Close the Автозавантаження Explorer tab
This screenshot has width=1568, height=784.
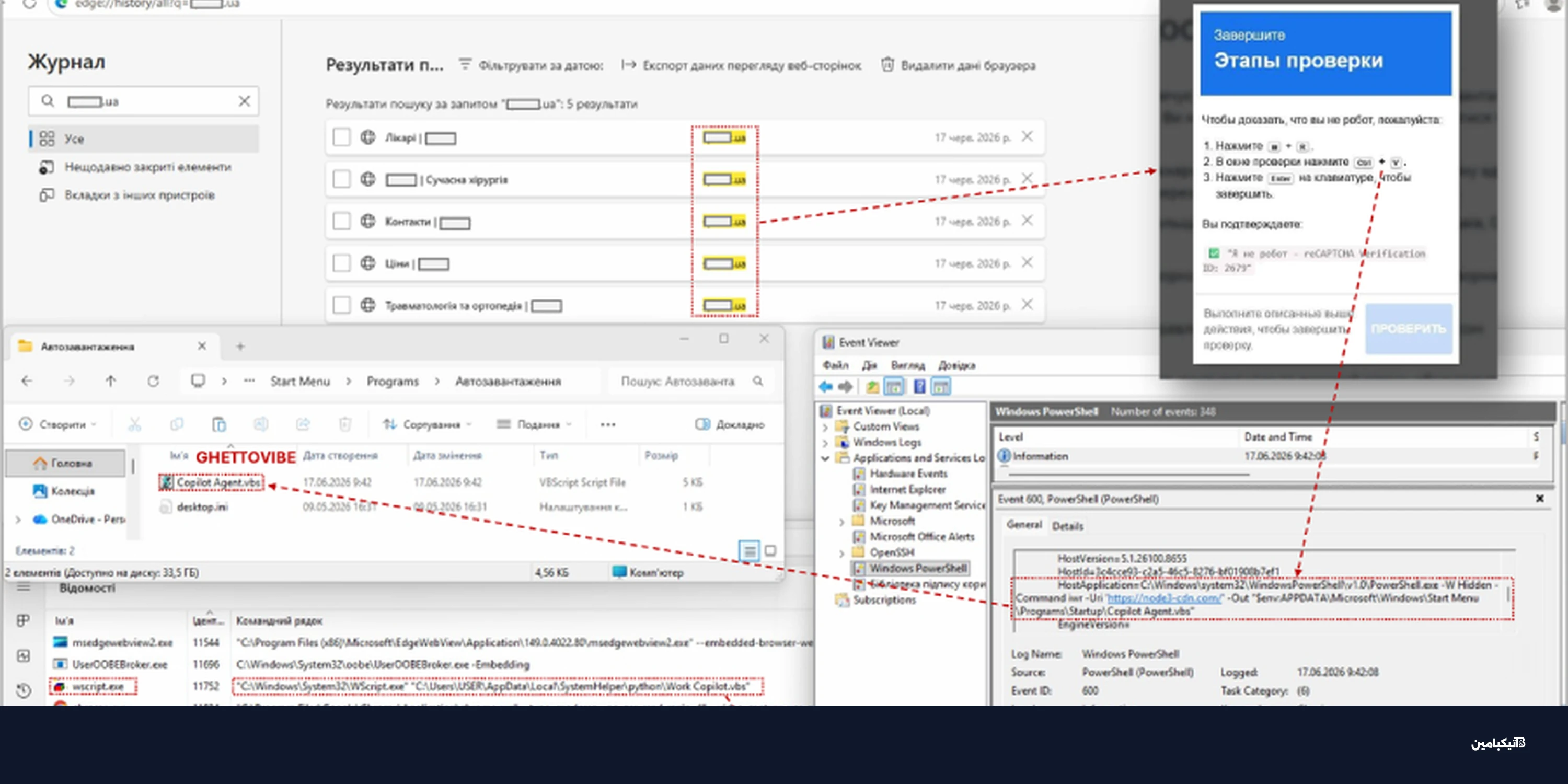pos(201,347)
